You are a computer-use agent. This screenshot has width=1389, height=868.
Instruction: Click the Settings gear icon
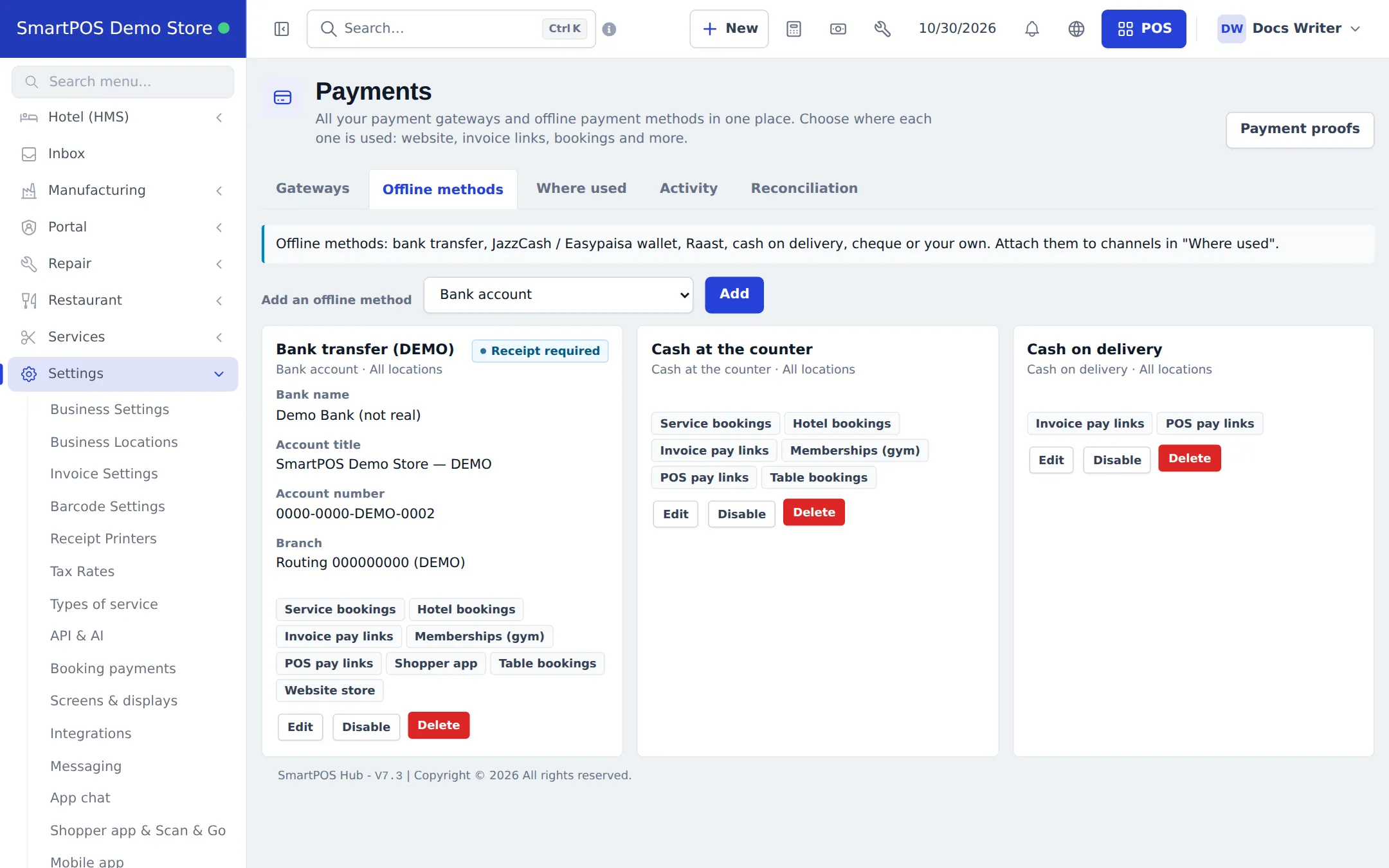[x=28, y=374]
